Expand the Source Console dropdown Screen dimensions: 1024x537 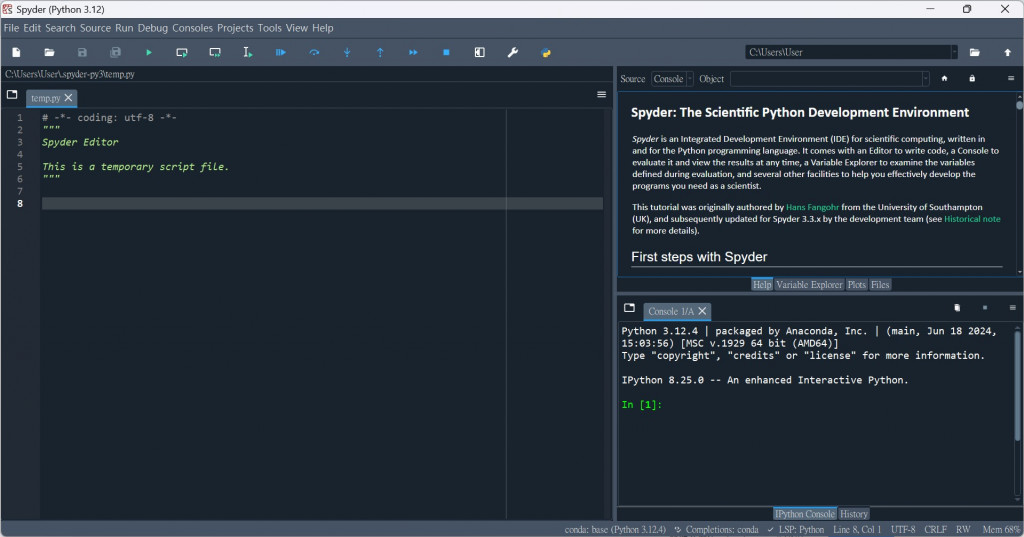(x=690, y=79)
